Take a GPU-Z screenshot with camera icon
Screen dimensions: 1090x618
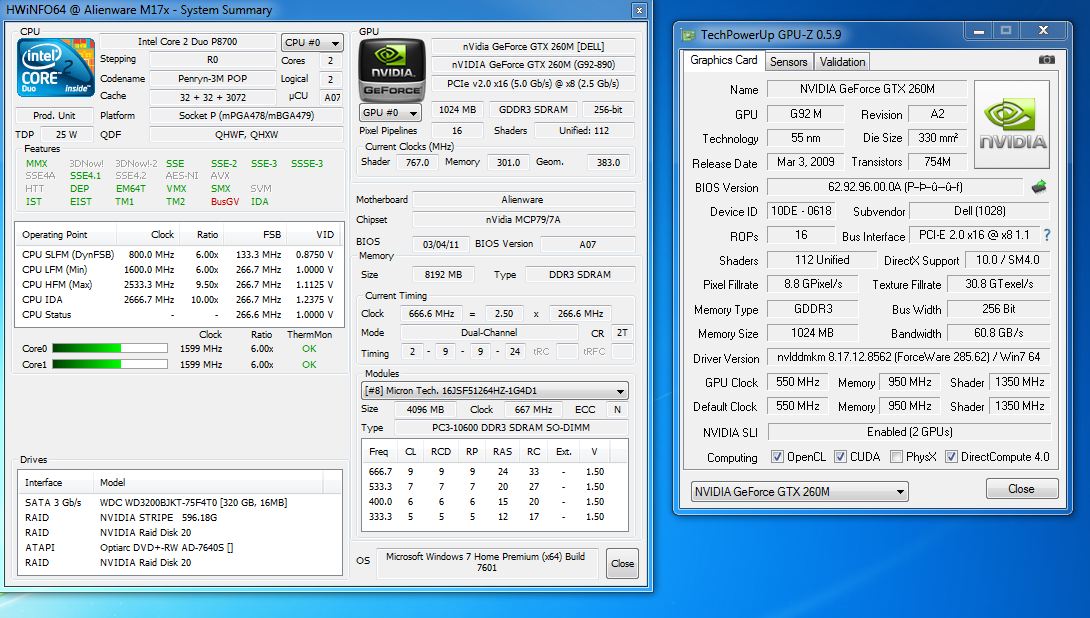coord(1046,60)
